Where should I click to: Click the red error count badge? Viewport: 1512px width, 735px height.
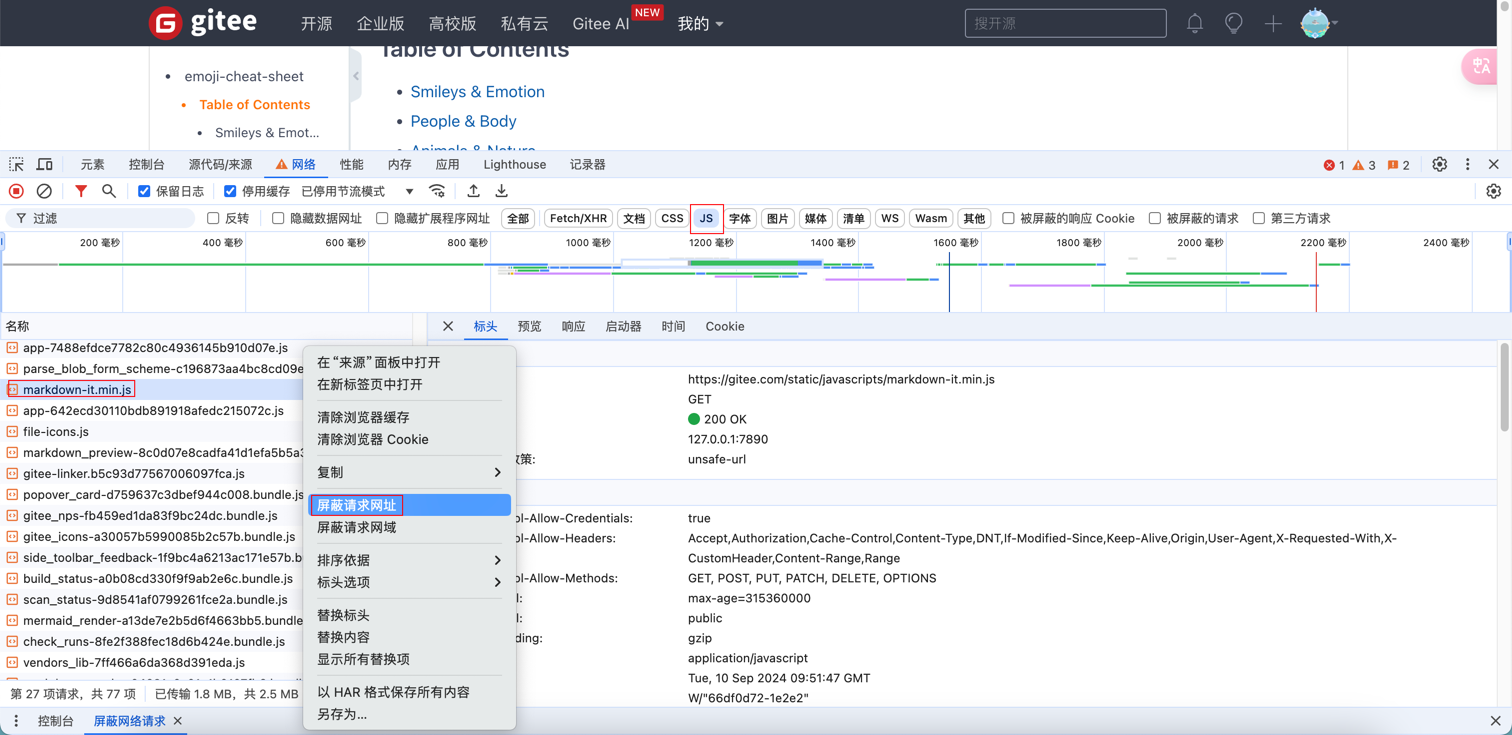tap(1334, 165)
